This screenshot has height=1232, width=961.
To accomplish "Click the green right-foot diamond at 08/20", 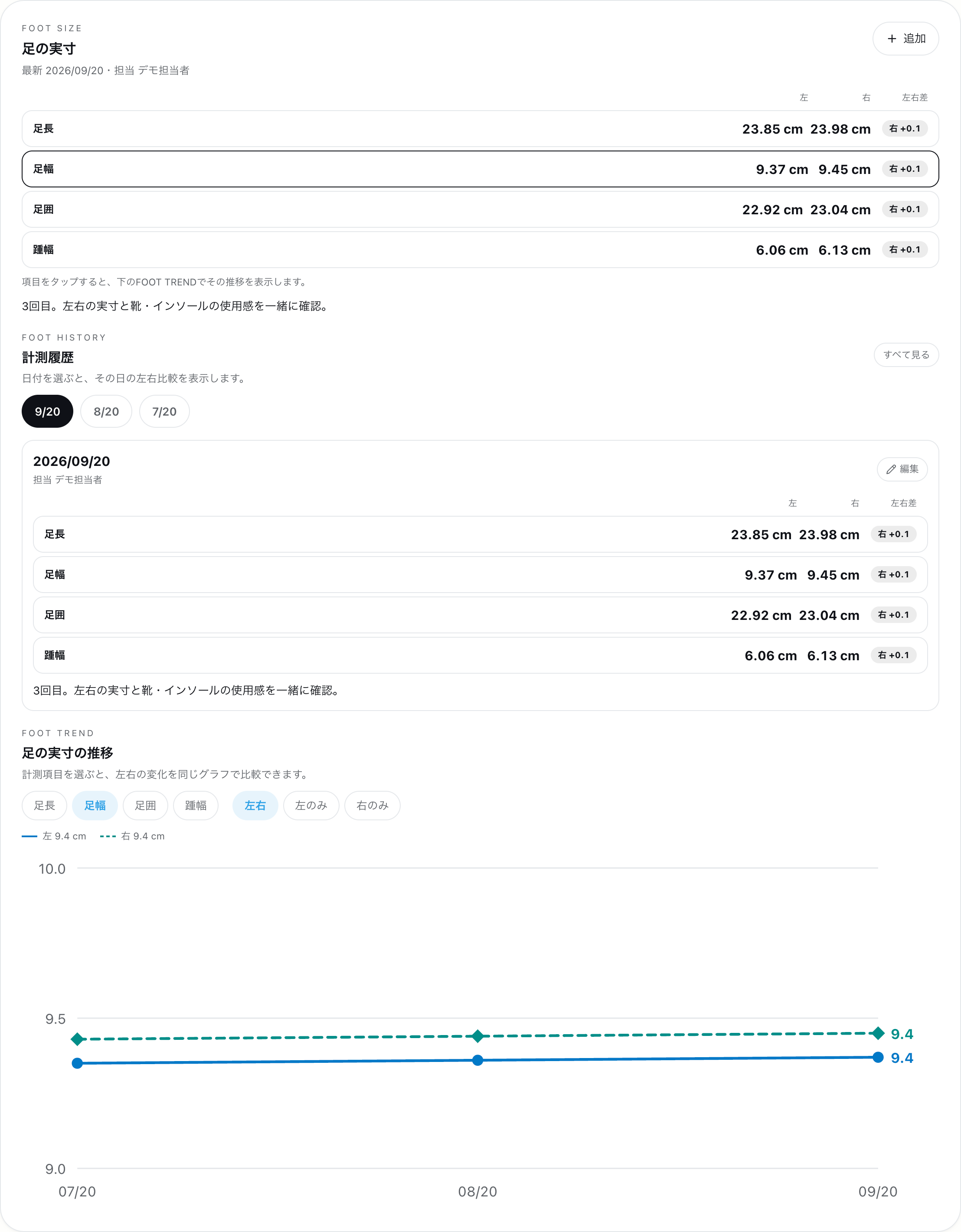I will click(477, 1036).
